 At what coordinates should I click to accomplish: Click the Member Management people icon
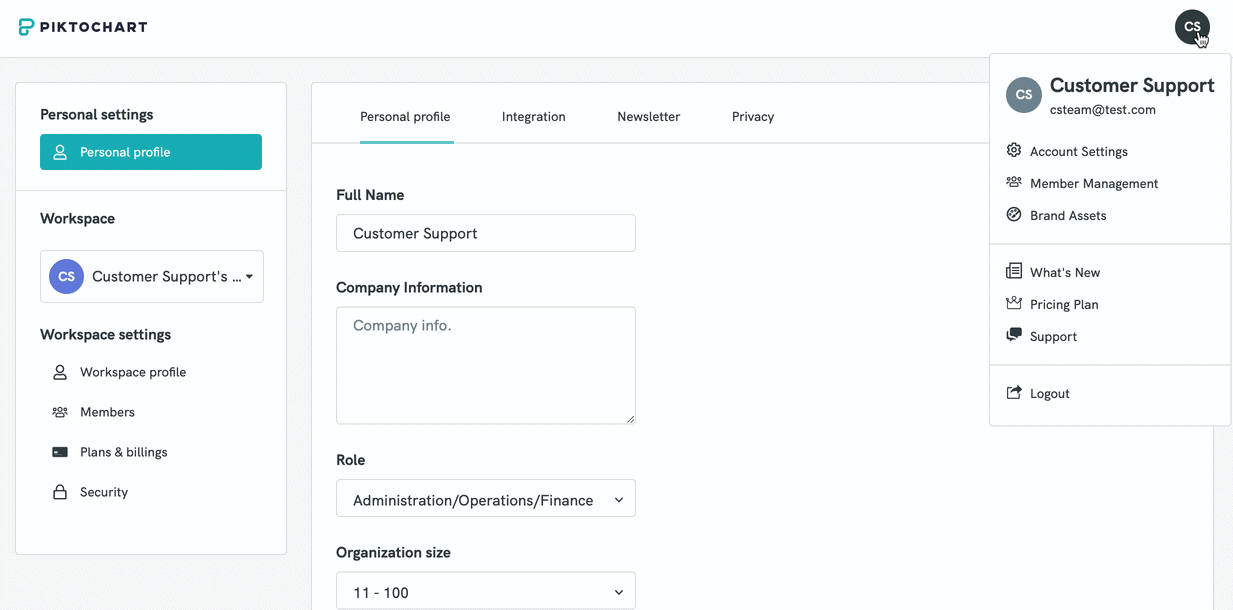coord(1014,183)
